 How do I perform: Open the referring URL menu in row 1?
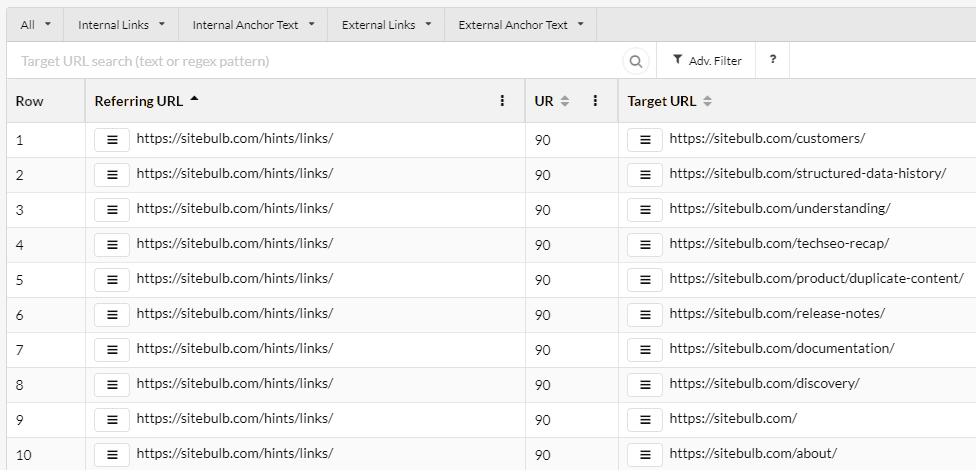[112, 140]
